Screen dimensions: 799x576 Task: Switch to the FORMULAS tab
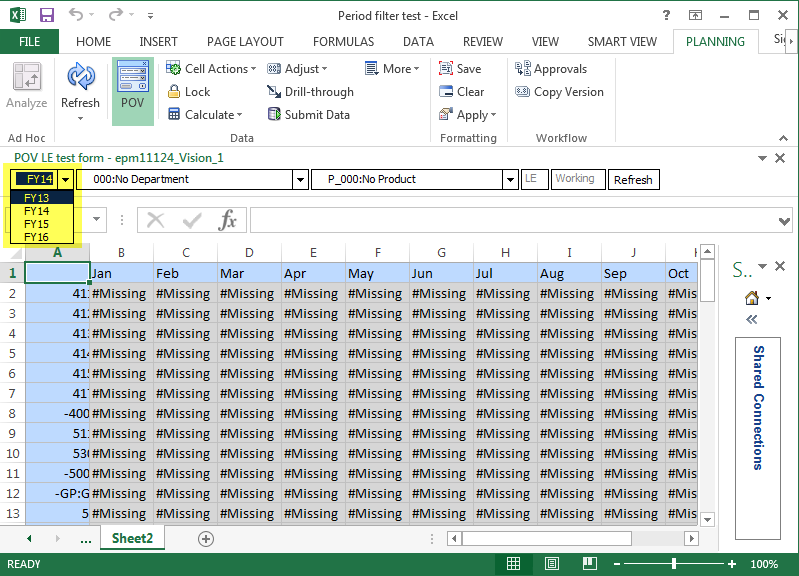(x=343, y=42)
